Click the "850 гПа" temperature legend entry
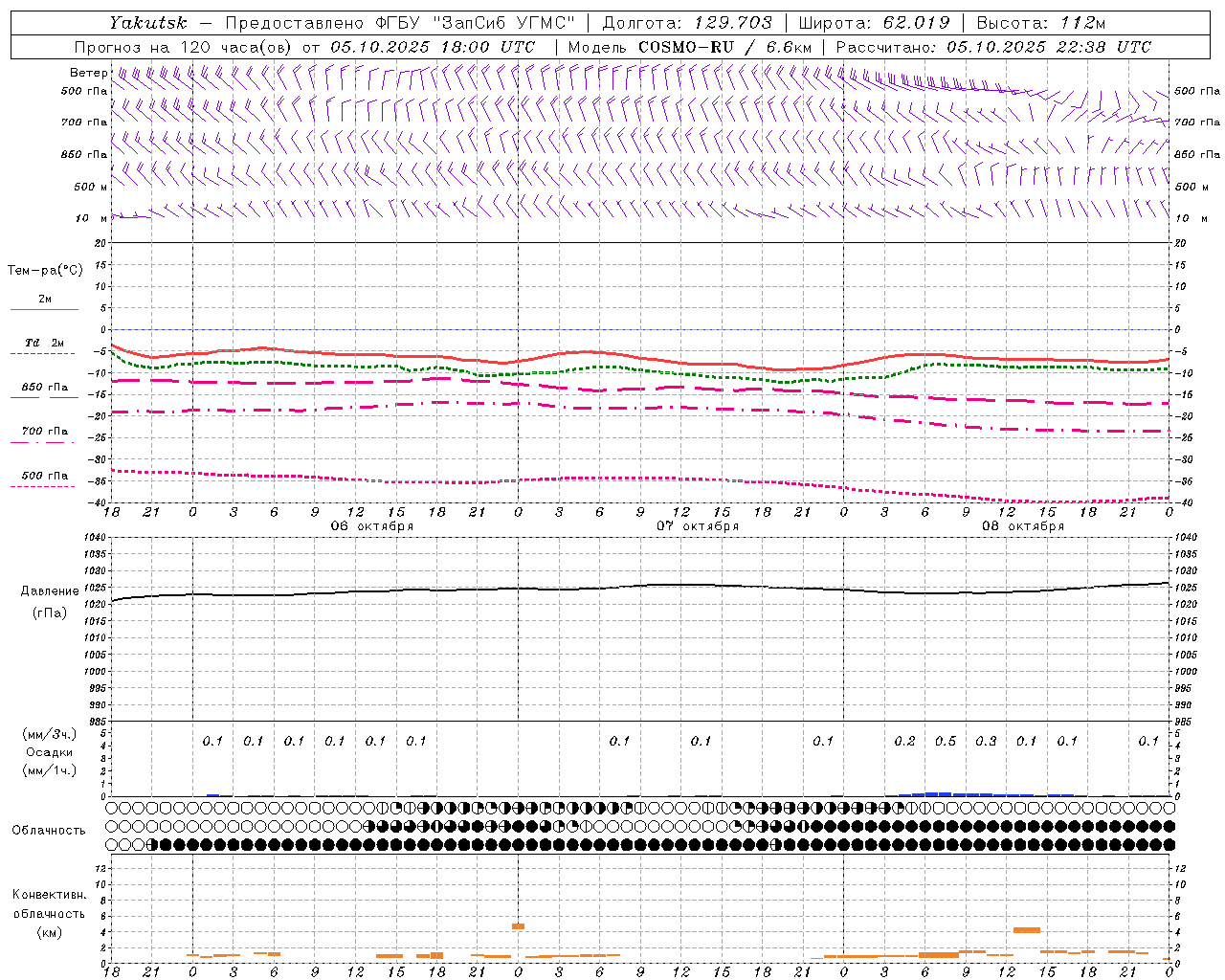Screen dimensions: 1225x980 [45, 388]
